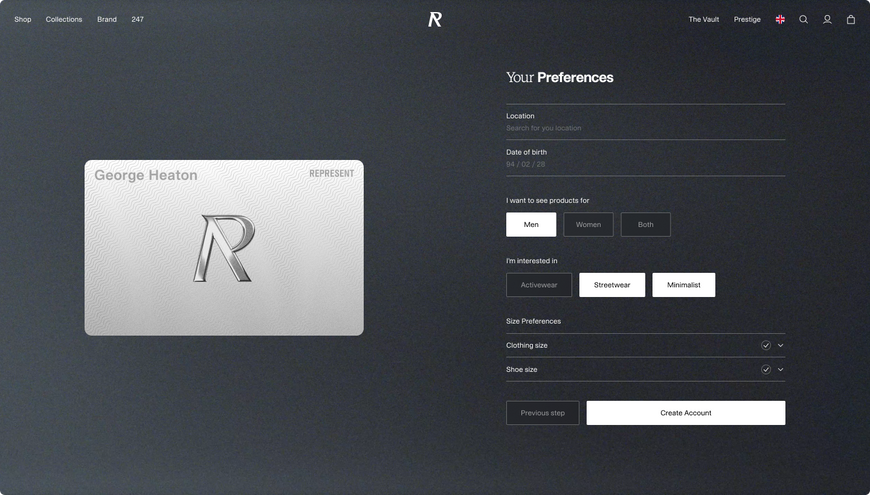This screenshot has width=870, height=495.
Task: Expand the Shoe size chevron
Action: [x=781, y=370]
